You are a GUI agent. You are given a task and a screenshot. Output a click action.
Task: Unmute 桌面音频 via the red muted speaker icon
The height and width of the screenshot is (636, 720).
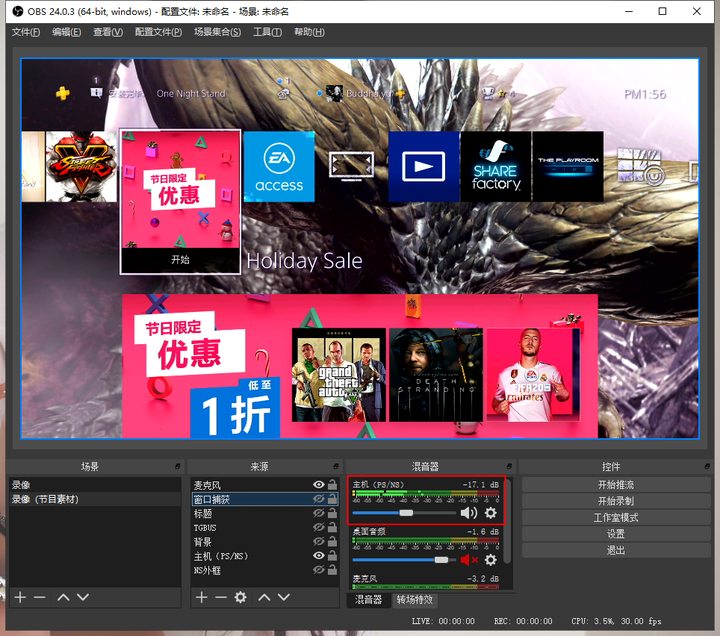coord(469,560)
